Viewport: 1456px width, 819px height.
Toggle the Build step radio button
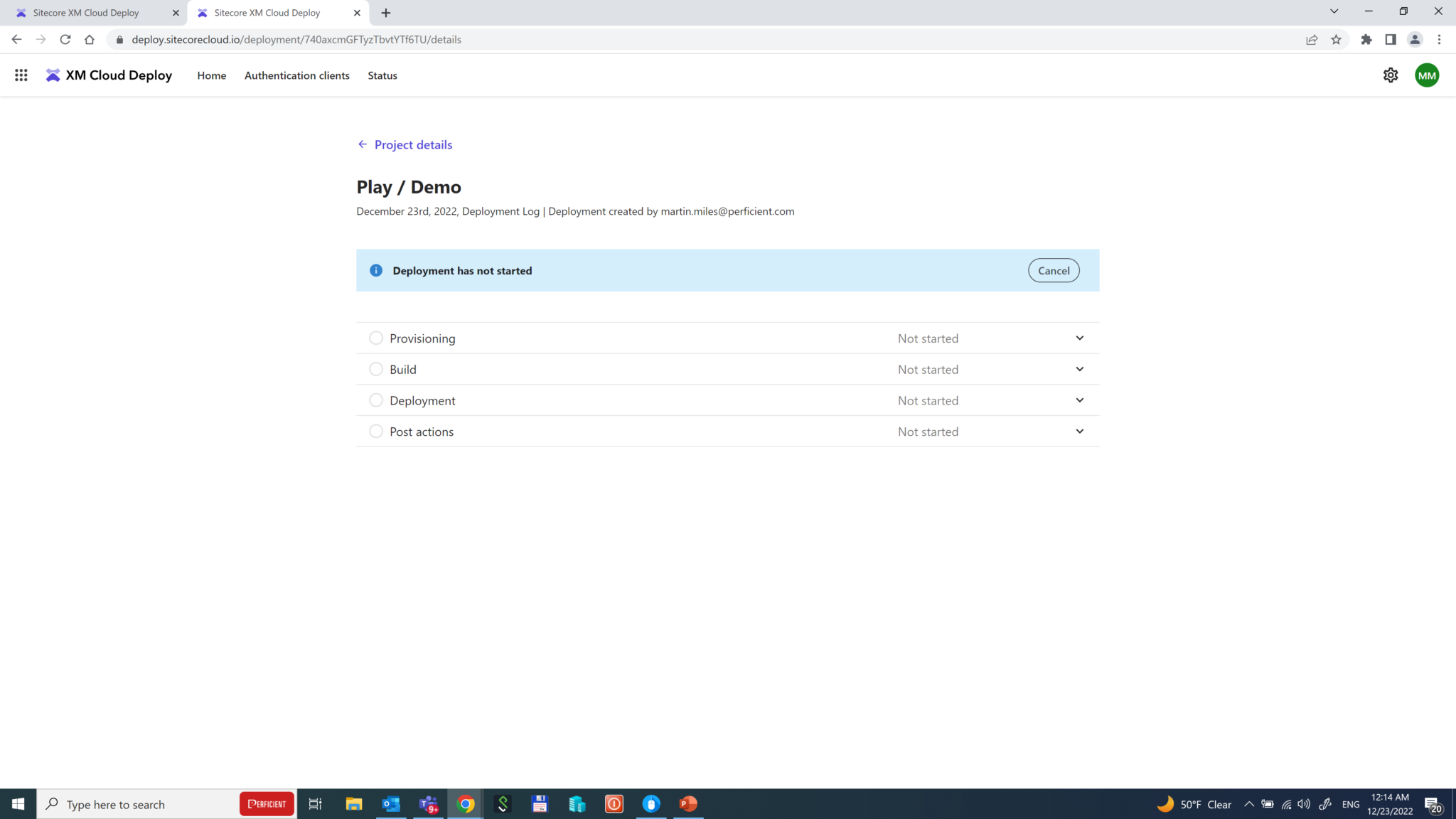click(376, 369)
